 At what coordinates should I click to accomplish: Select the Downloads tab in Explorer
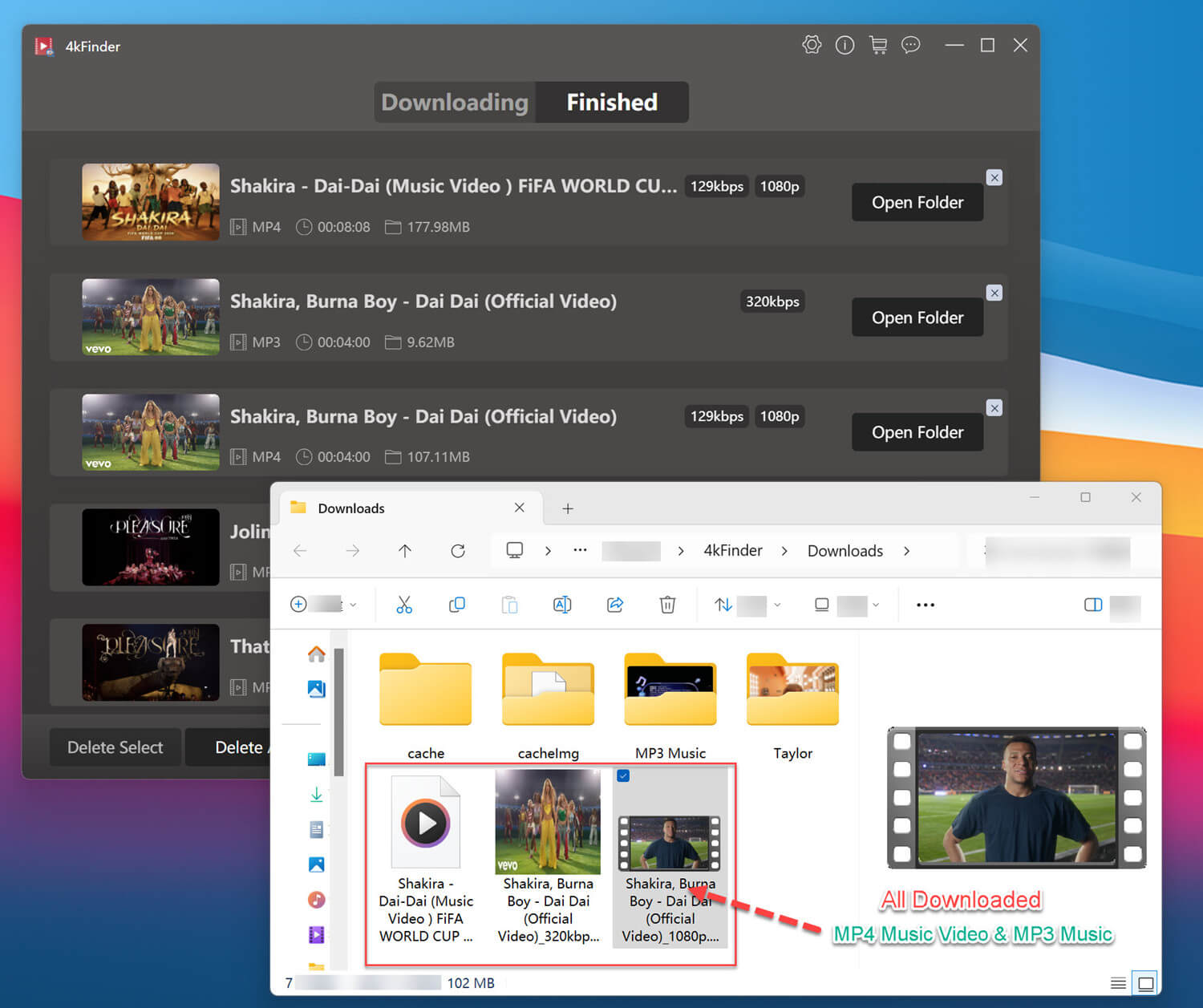click(x=411, y=508)
